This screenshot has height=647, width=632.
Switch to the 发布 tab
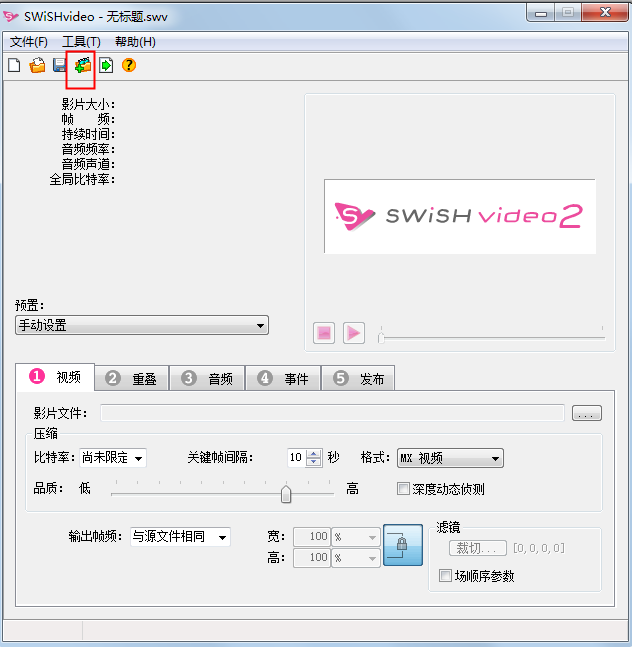click(358, 378)
